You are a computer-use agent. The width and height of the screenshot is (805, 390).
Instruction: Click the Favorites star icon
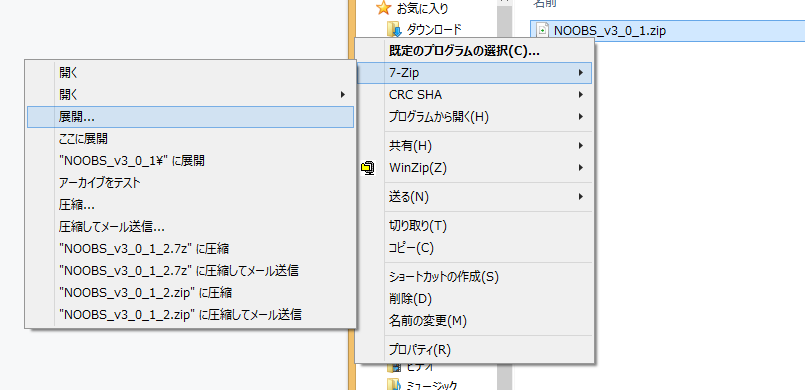(x=383, y=8)
